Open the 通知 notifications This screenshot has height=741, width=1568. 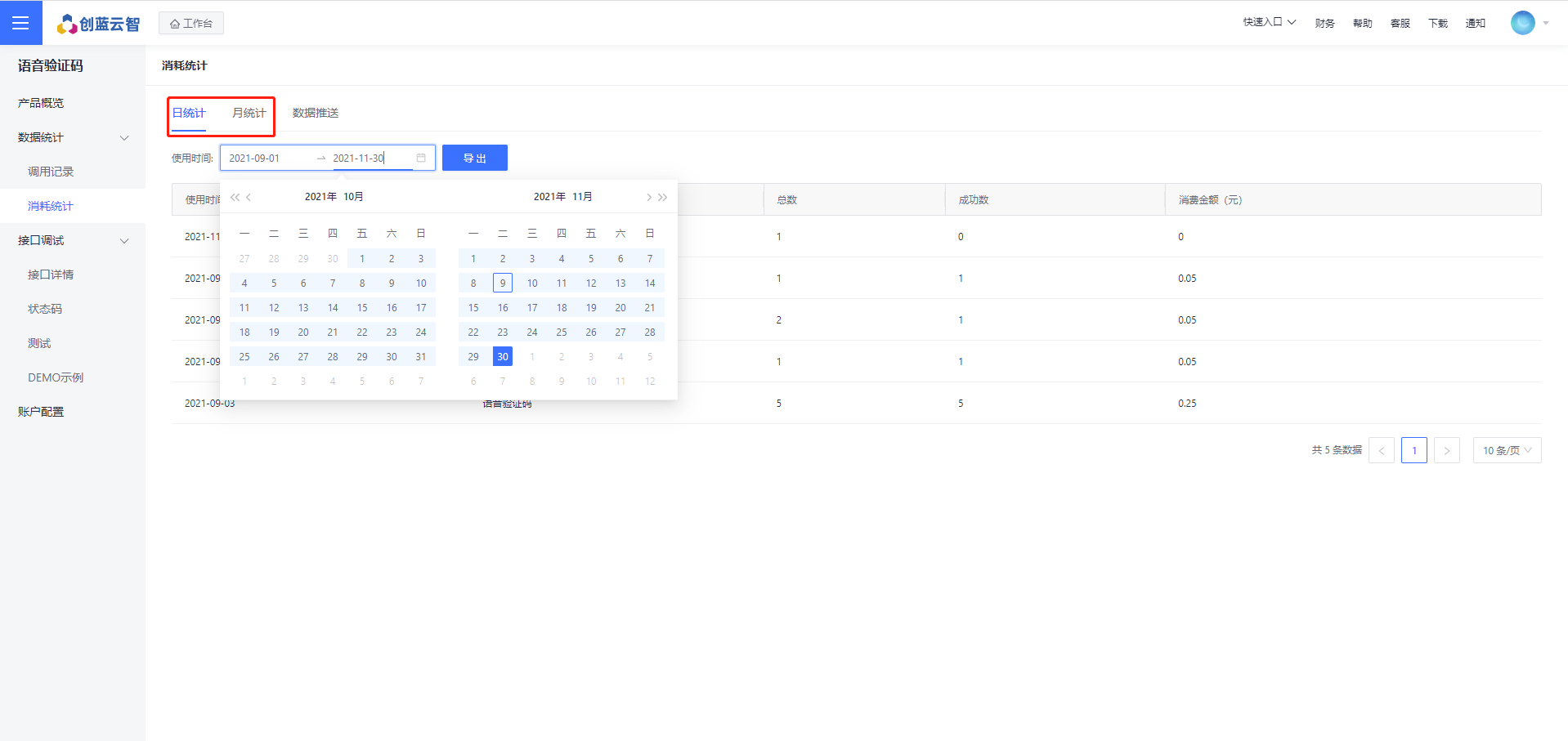1476,23
